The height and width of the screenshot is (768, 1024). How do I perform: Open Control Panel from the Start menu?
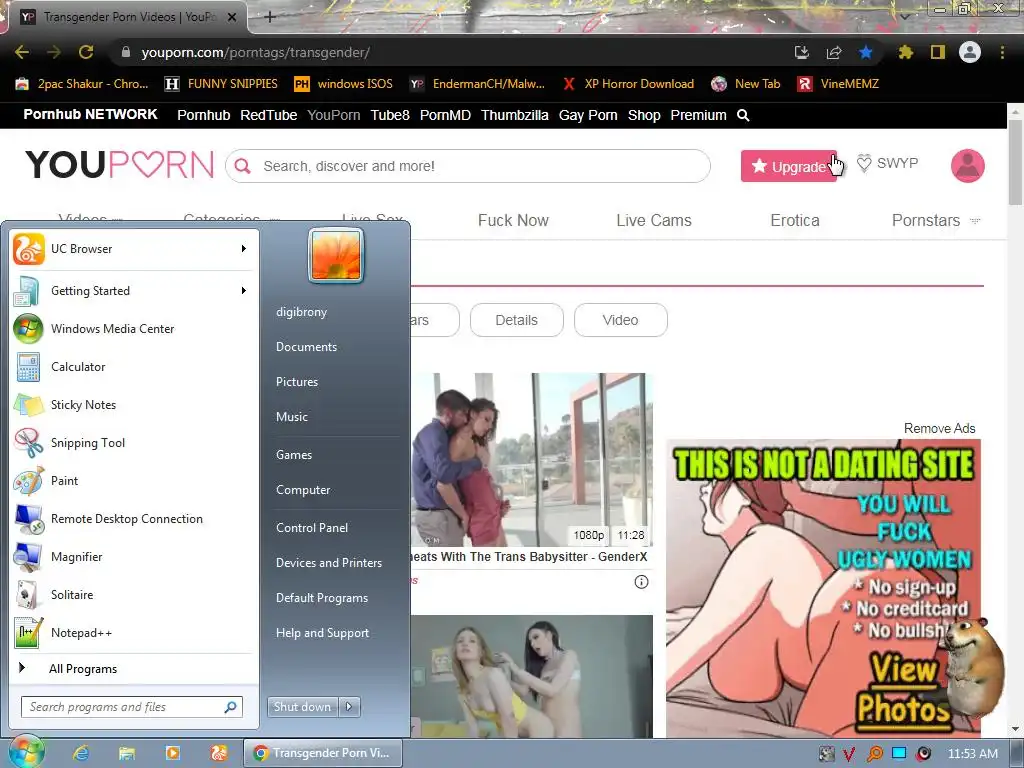click(x=312, y=528)
